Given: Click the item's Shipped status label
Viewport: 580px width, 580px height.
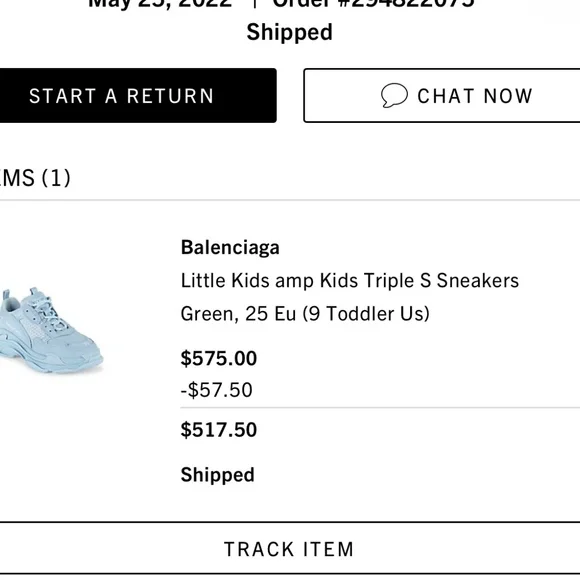Looking at the screenshot, I should pyautogui.click(x=218, y=475).
